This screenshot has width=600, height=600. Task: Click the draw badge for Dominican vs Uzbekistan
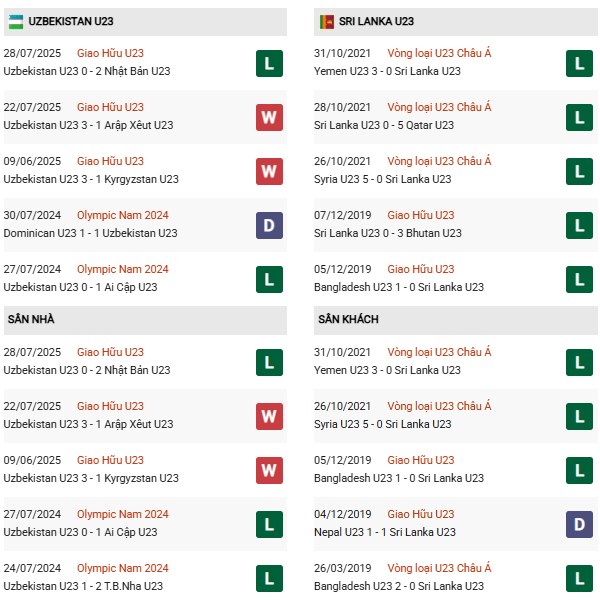[269, 225]
